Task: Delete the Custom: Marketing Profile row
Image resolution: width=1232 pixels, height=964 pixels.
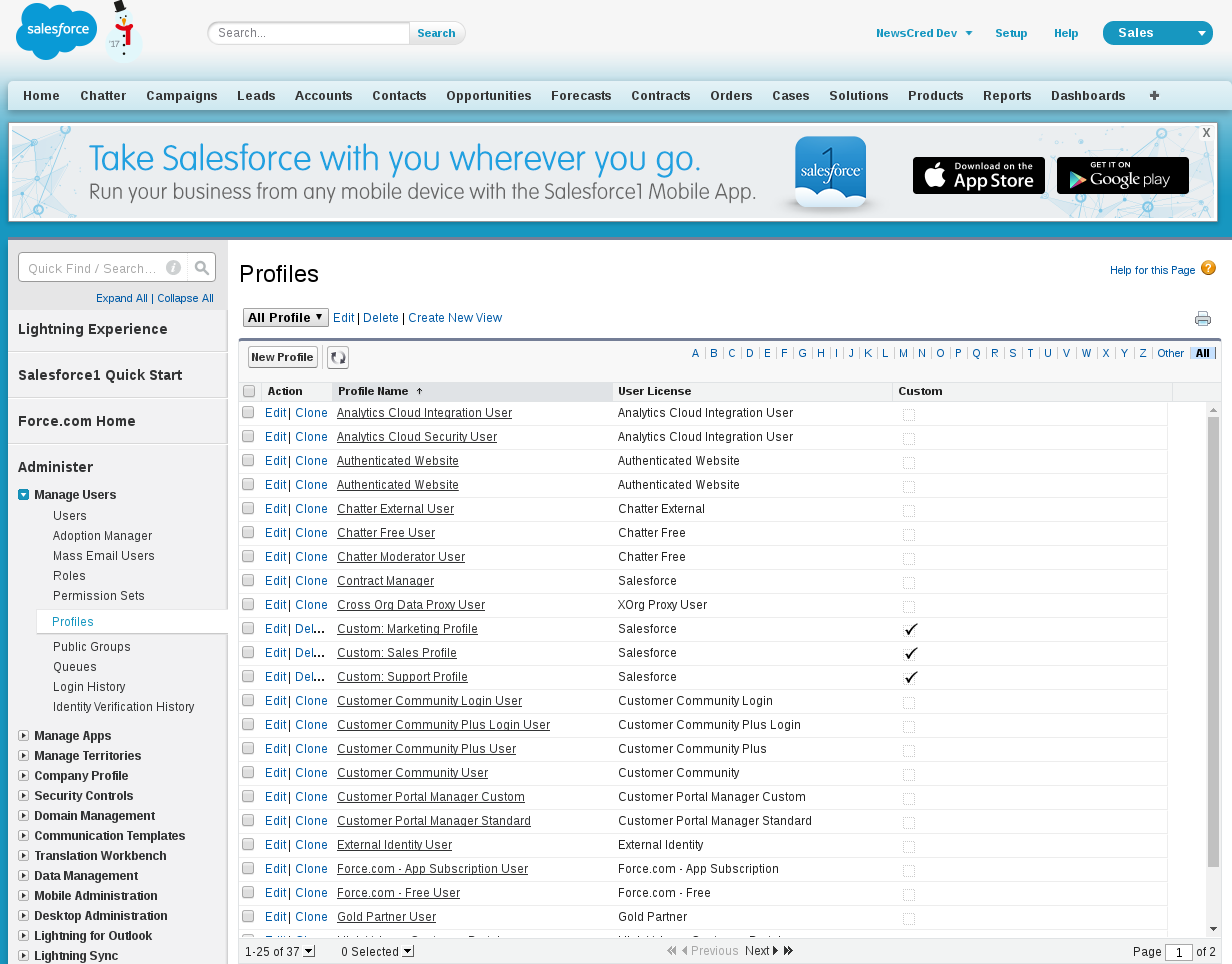Action: (x=309, y=628)
